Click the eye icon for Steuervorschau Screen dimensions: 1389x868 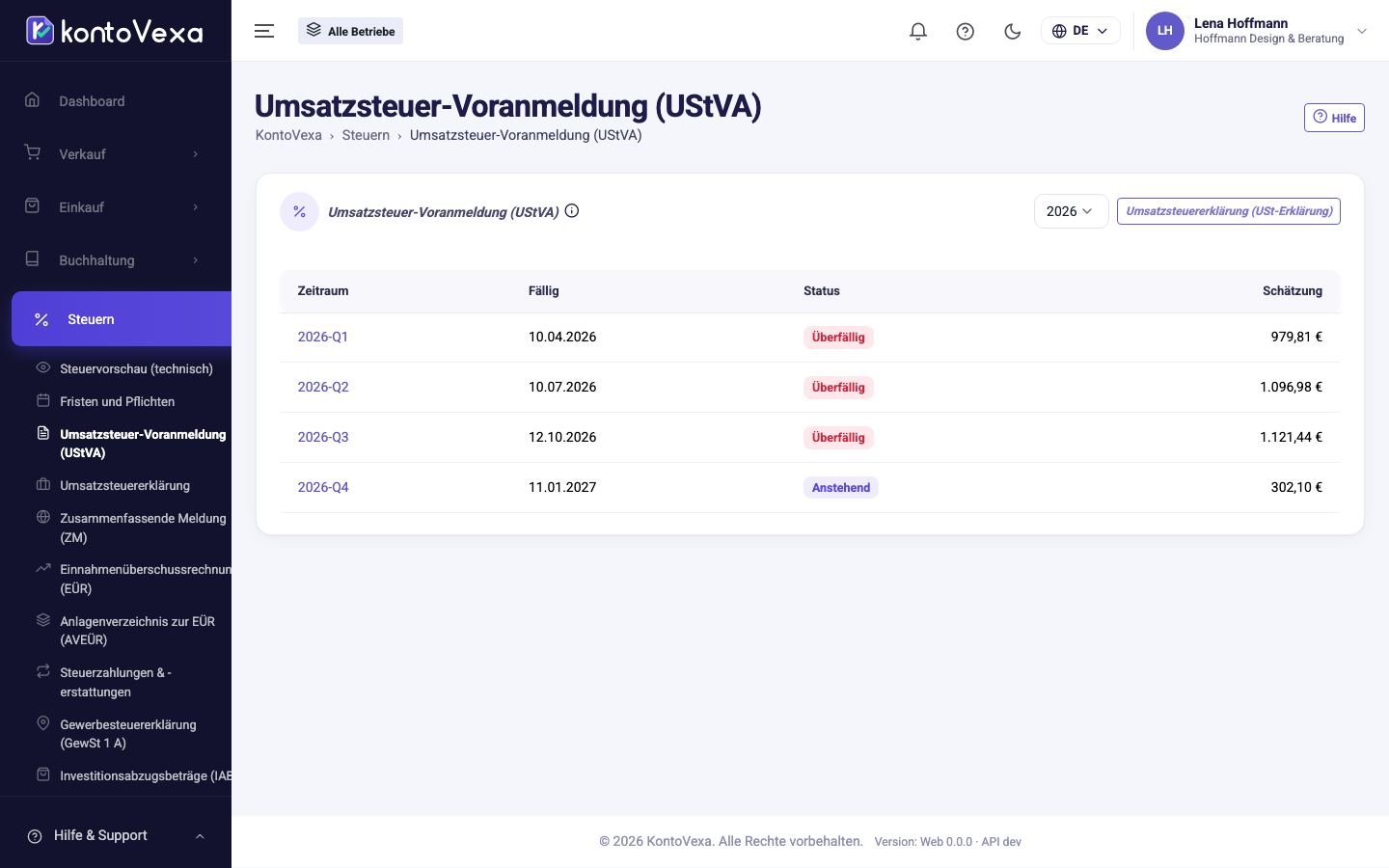coord(43,367)
